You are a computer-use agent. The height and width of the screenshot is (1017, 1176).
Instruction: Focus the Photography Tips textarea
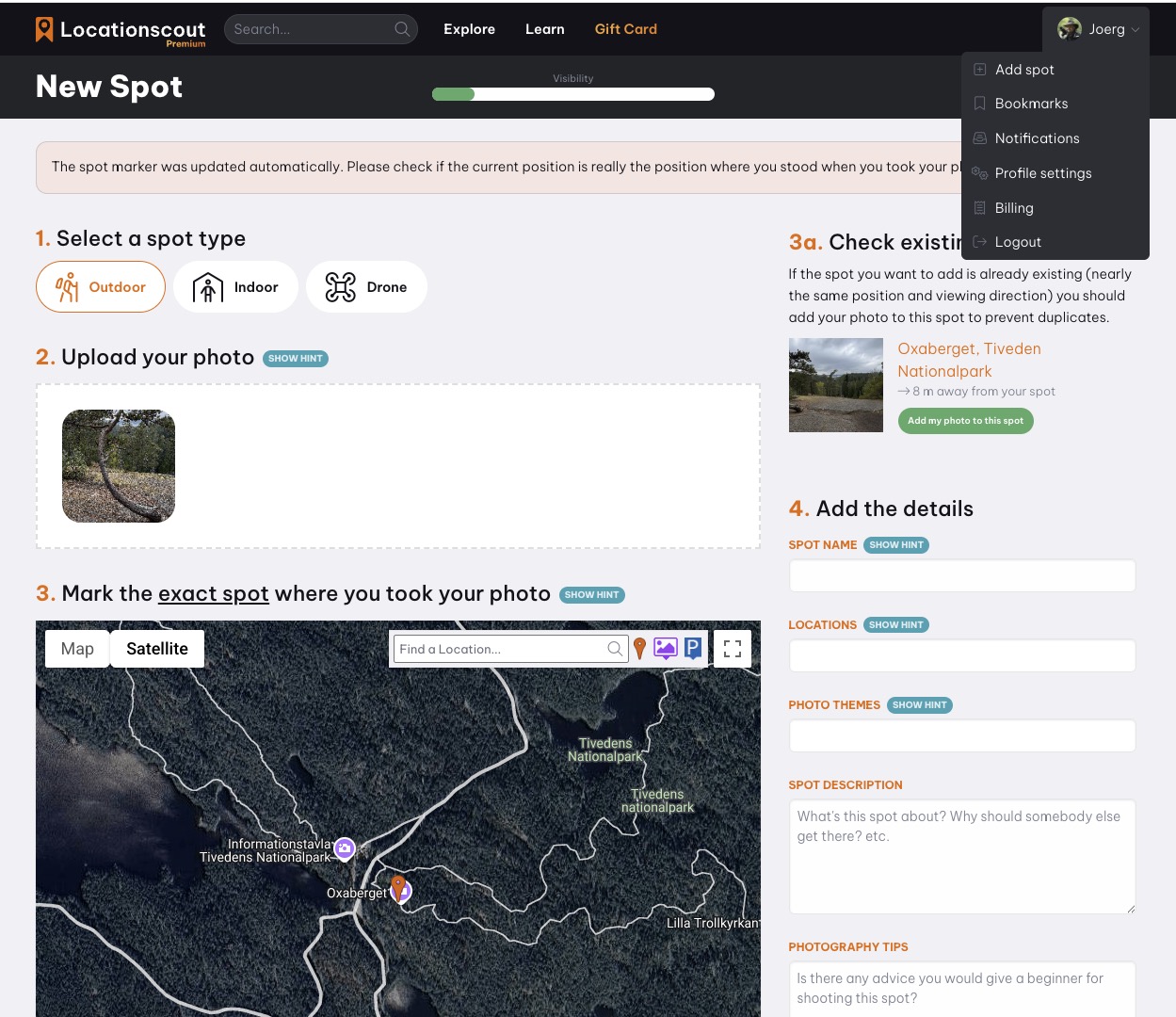962,989
